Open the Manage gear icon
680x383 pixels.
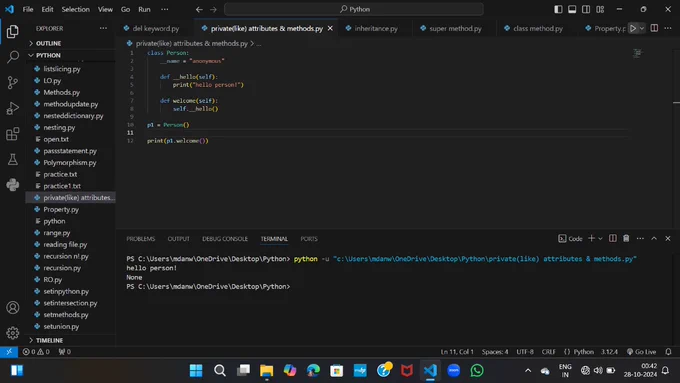[x=13, y=333]
